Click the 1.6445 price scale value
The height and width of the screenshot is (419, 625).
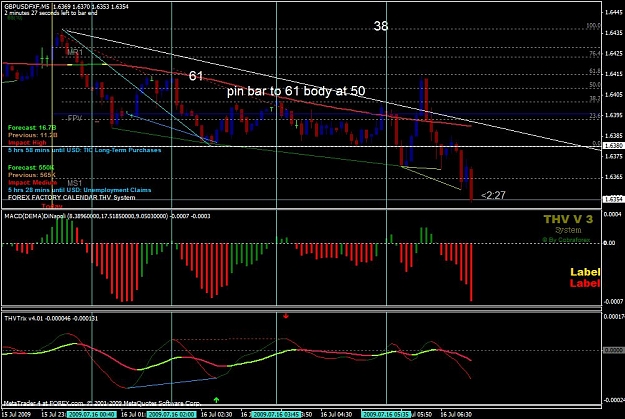click(613, 12)
